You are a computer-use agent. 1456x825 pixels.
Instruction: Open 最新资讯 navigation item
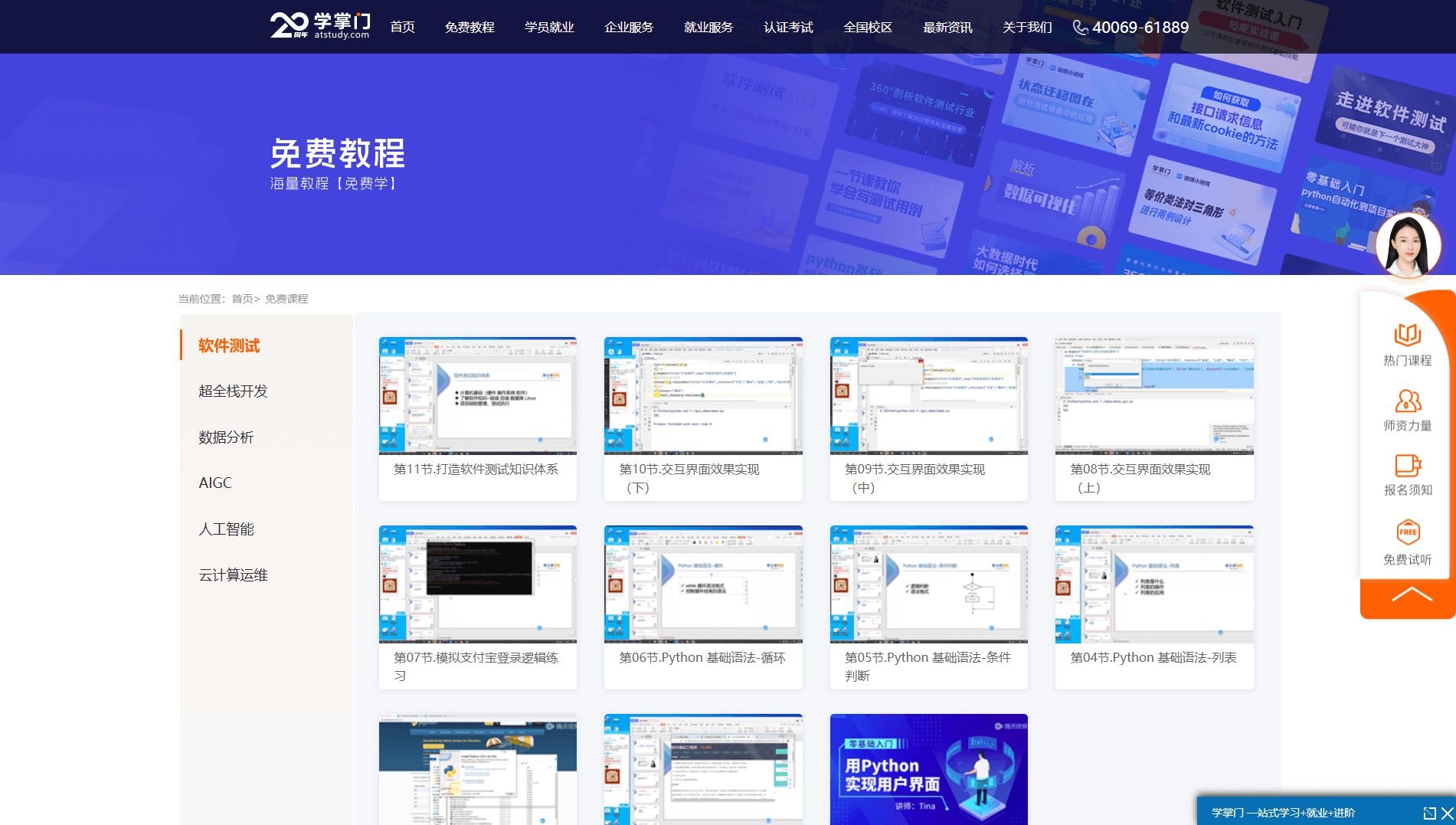[947, 28]
